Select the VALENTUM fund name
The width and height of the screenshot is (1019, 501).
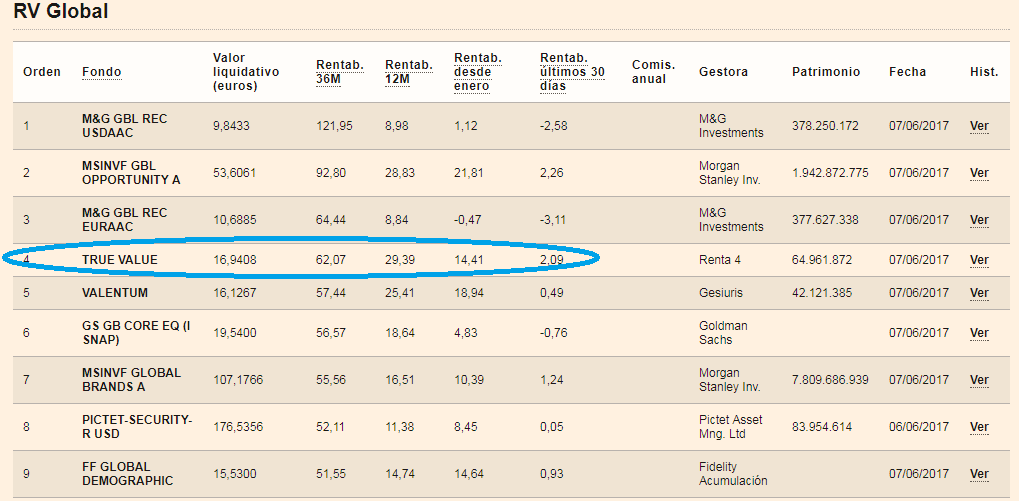point(115,293)
